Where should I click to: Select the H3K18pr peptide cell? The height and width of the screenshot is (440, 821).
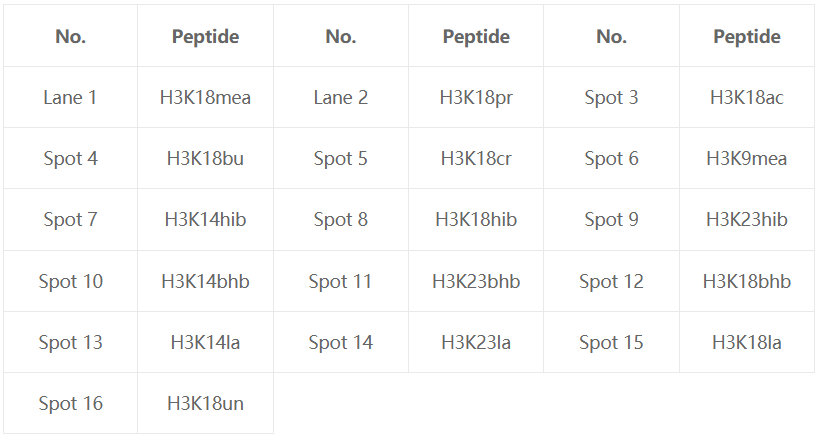476,97
